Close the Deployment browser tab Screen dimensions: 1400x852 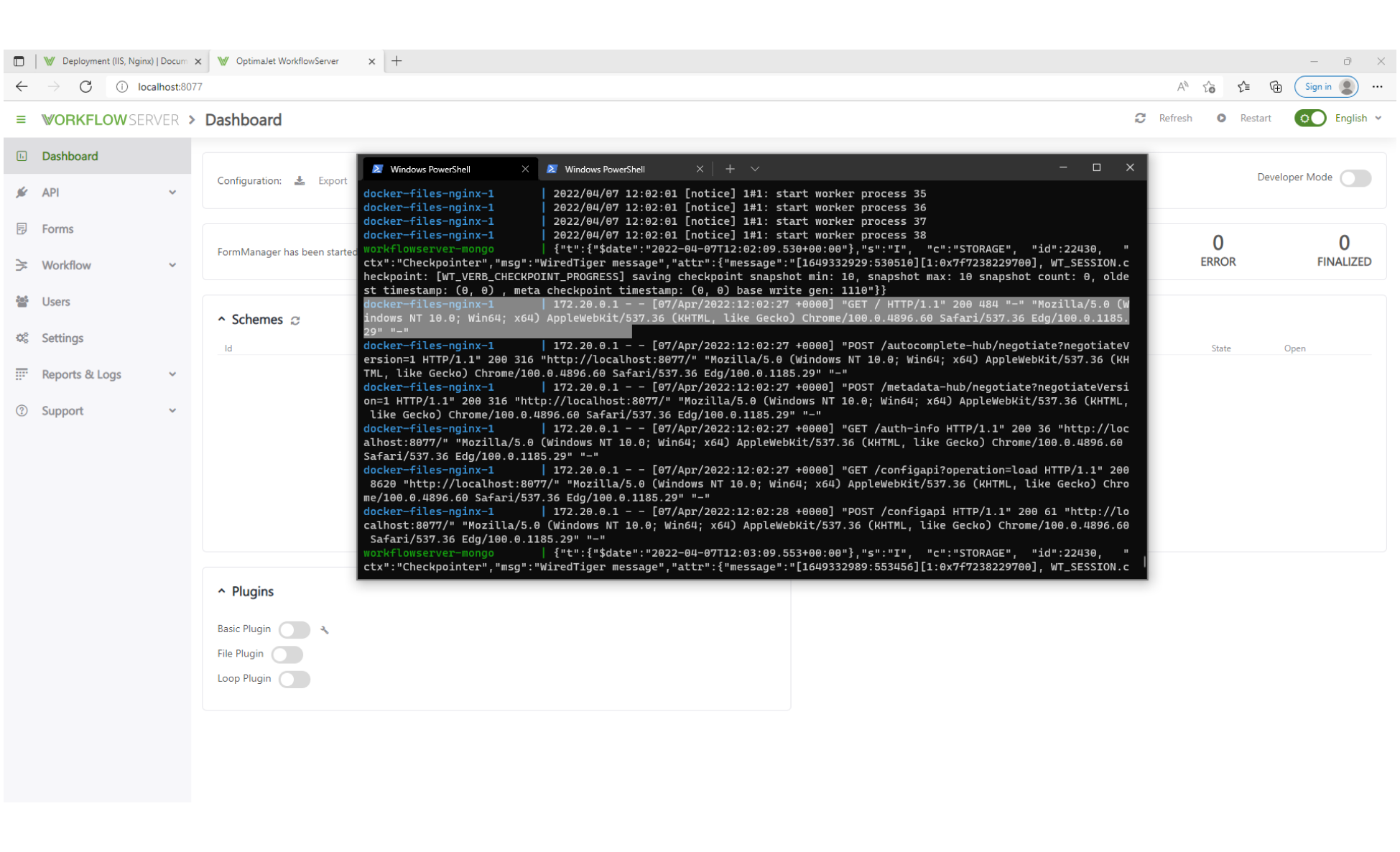pos(198,62)
